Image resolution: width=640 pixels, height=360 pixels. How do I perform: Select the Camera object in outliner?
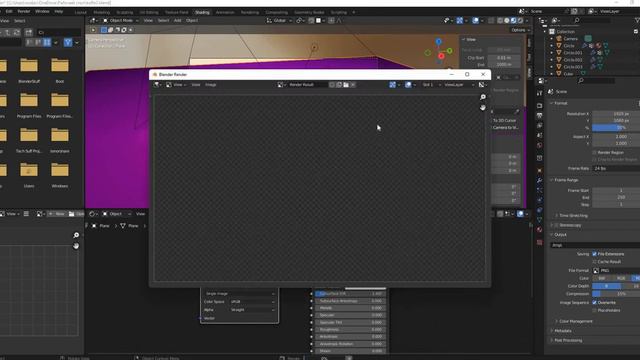pos(571,39)
